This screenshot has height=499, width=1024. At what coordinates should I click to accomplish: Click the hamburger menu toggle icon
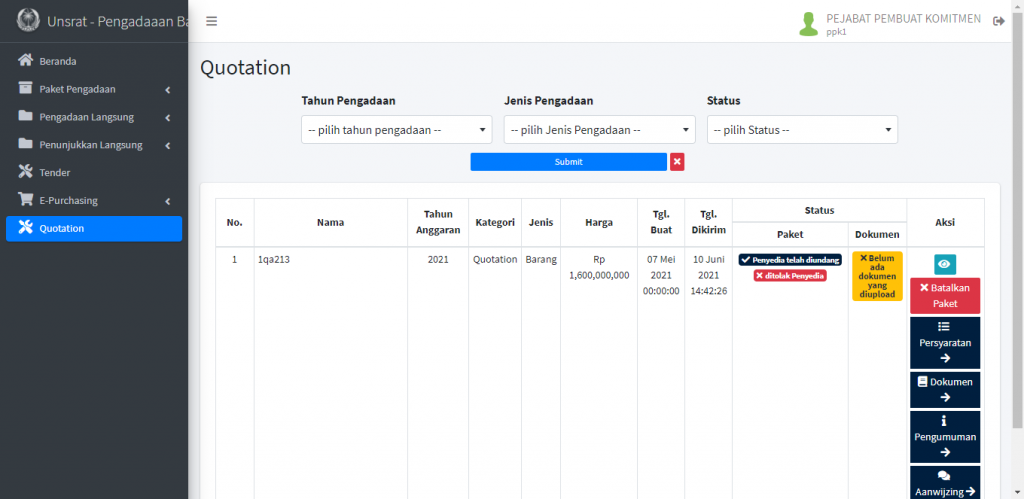click(211, 21)
